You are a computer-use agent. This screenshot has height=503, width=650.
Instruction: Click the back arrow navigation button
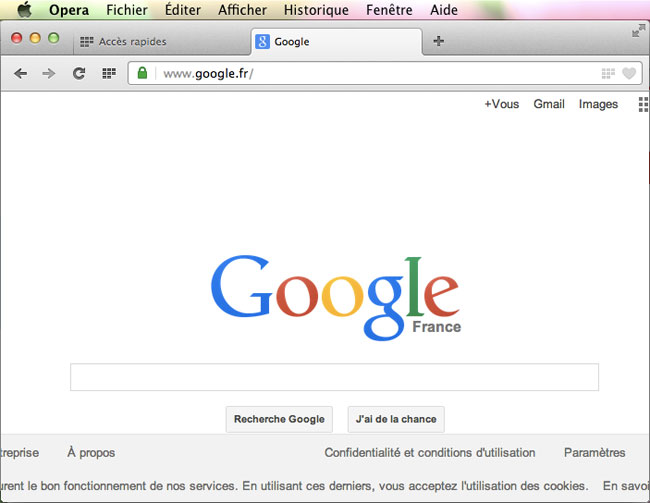tap(20, 74)
